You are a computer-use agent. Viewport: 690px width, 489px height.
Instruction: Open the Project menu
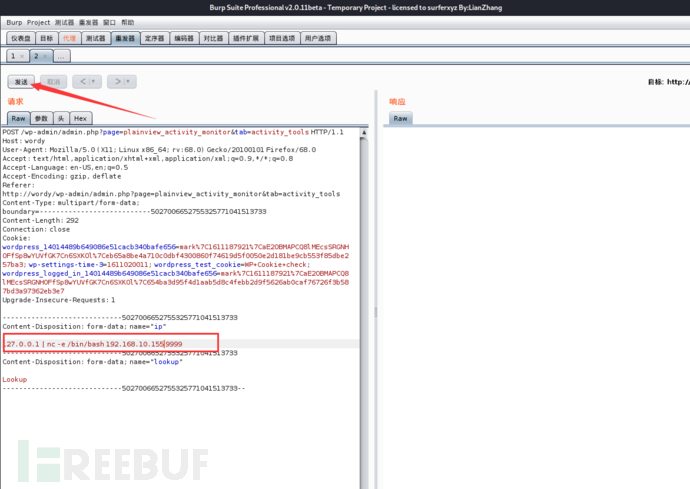[x=38, y=22]
